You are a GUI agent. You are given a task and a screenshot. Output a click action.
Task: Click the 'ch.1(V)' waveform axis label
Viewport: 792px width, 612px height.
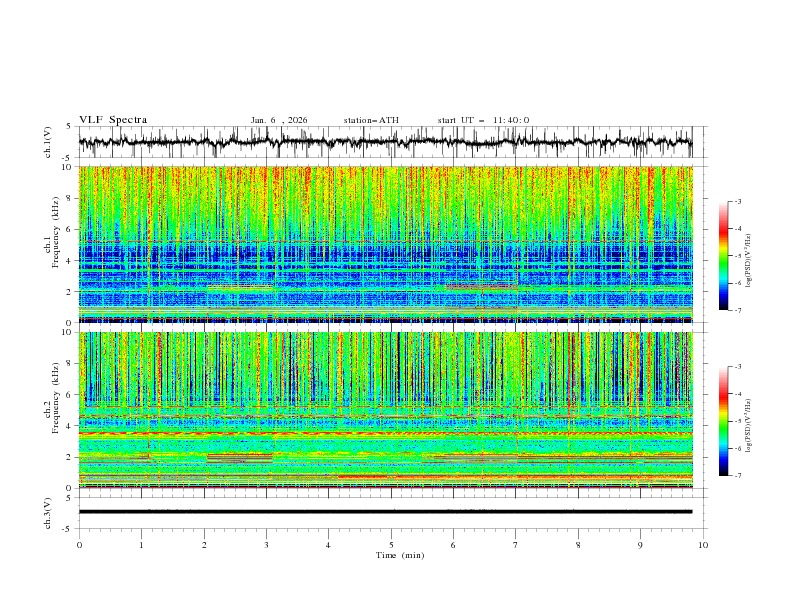[x=48, y=142]
